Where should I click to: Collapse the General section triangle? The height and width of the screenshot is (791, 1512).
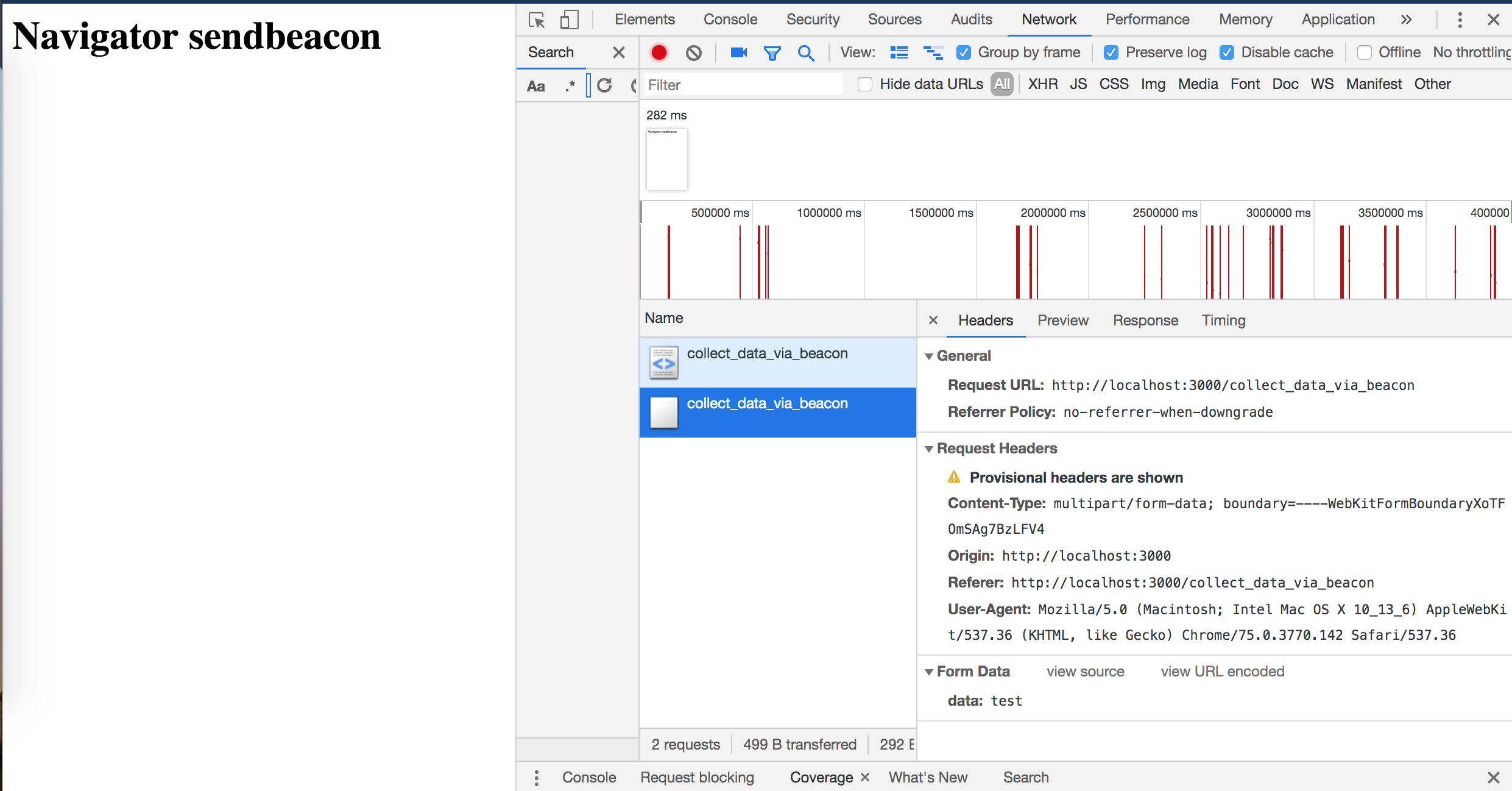[x=929, y=356]
